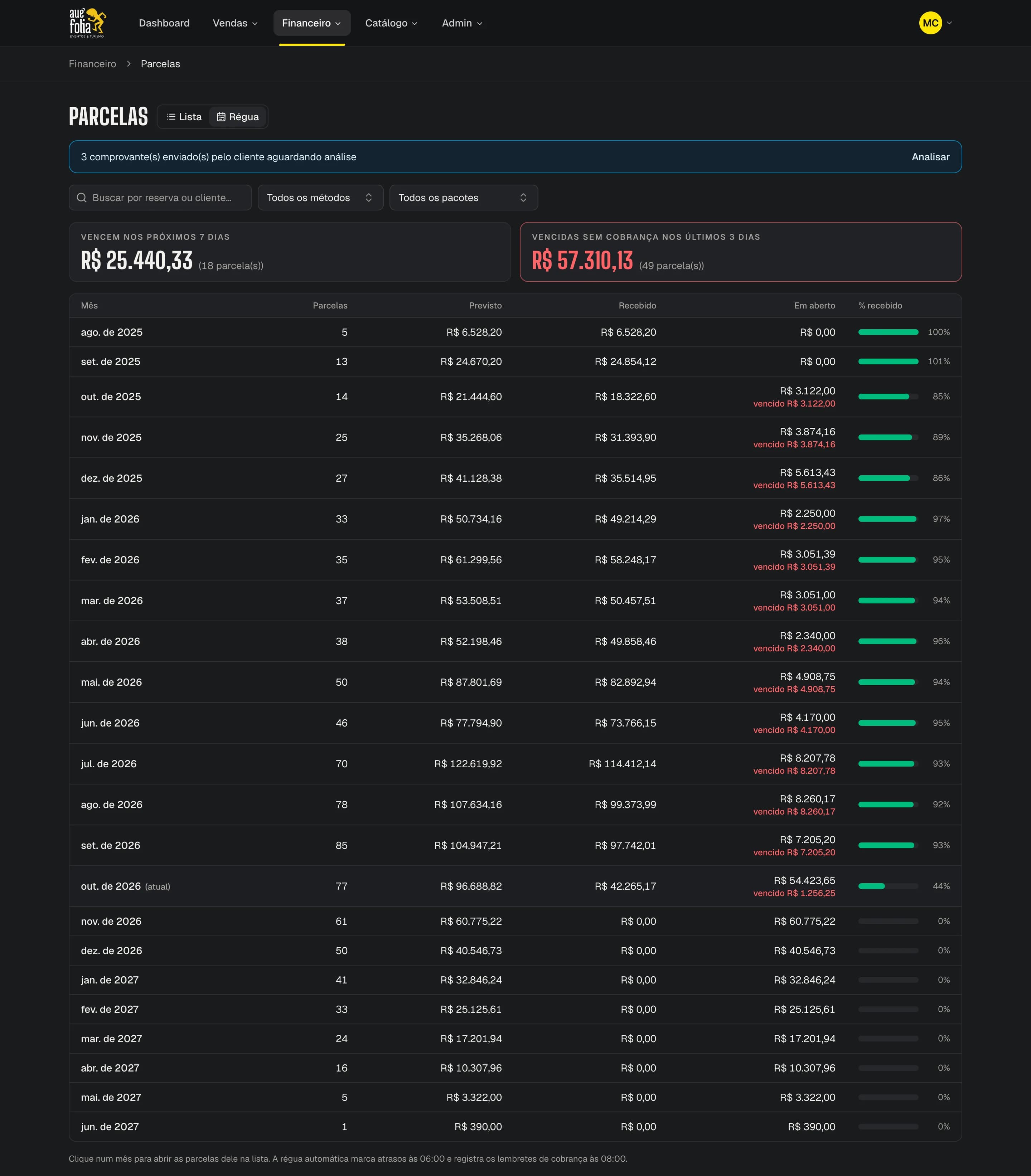1031x1176 pixels.
Task: Open the Vendas menu
Action: 235,23
